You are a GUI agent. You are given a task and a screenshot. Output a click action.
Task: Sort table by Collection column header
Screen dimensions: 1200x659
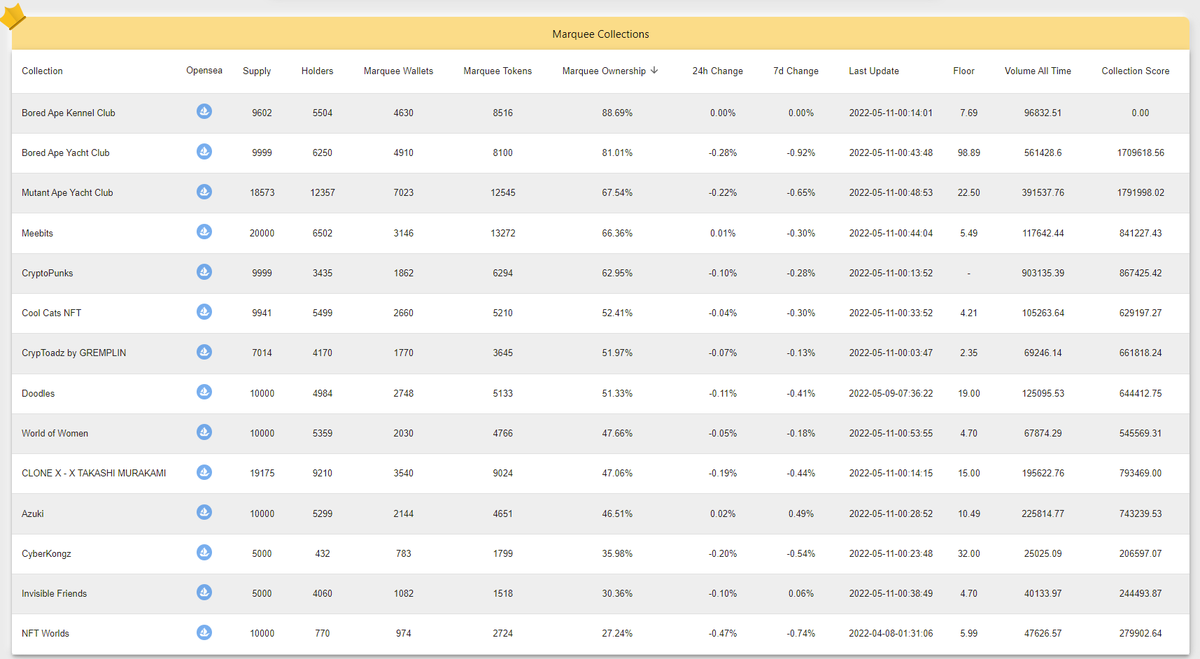(42, 71)
